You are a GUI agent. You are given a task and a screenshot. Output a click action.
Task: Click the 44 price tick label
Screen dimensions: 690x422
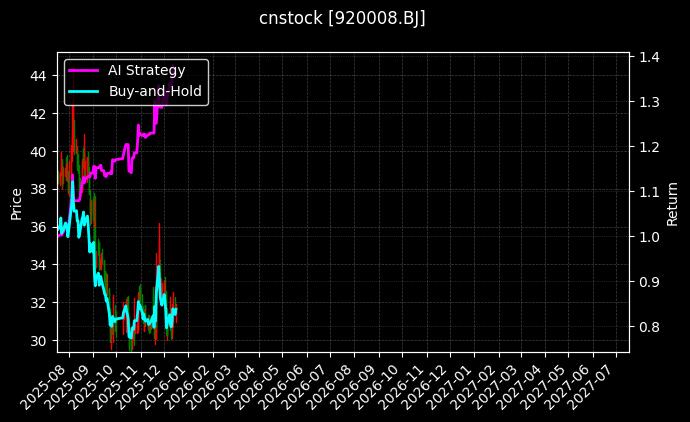click(37, 76)
